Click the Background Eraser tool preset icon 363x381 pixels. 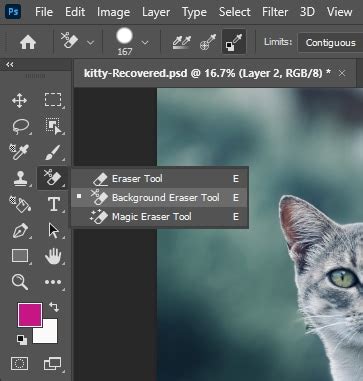(69, 41)
